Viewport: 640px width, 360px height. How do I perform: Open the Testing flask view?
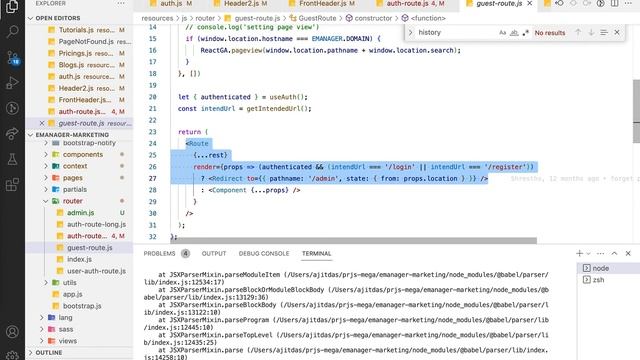pos(12,159)
